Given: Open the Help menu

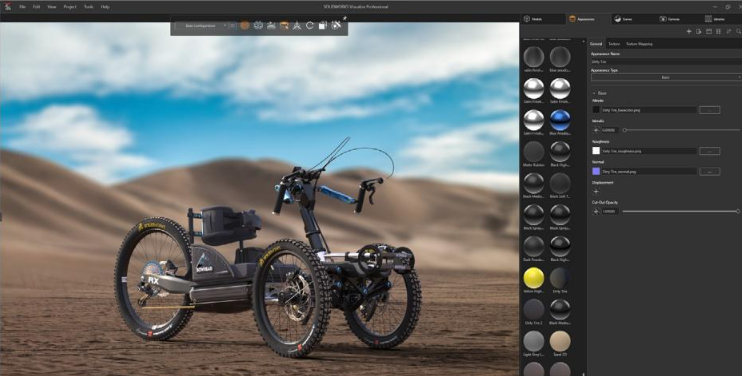Looking at the screenshot, I should tap(105, 7).
